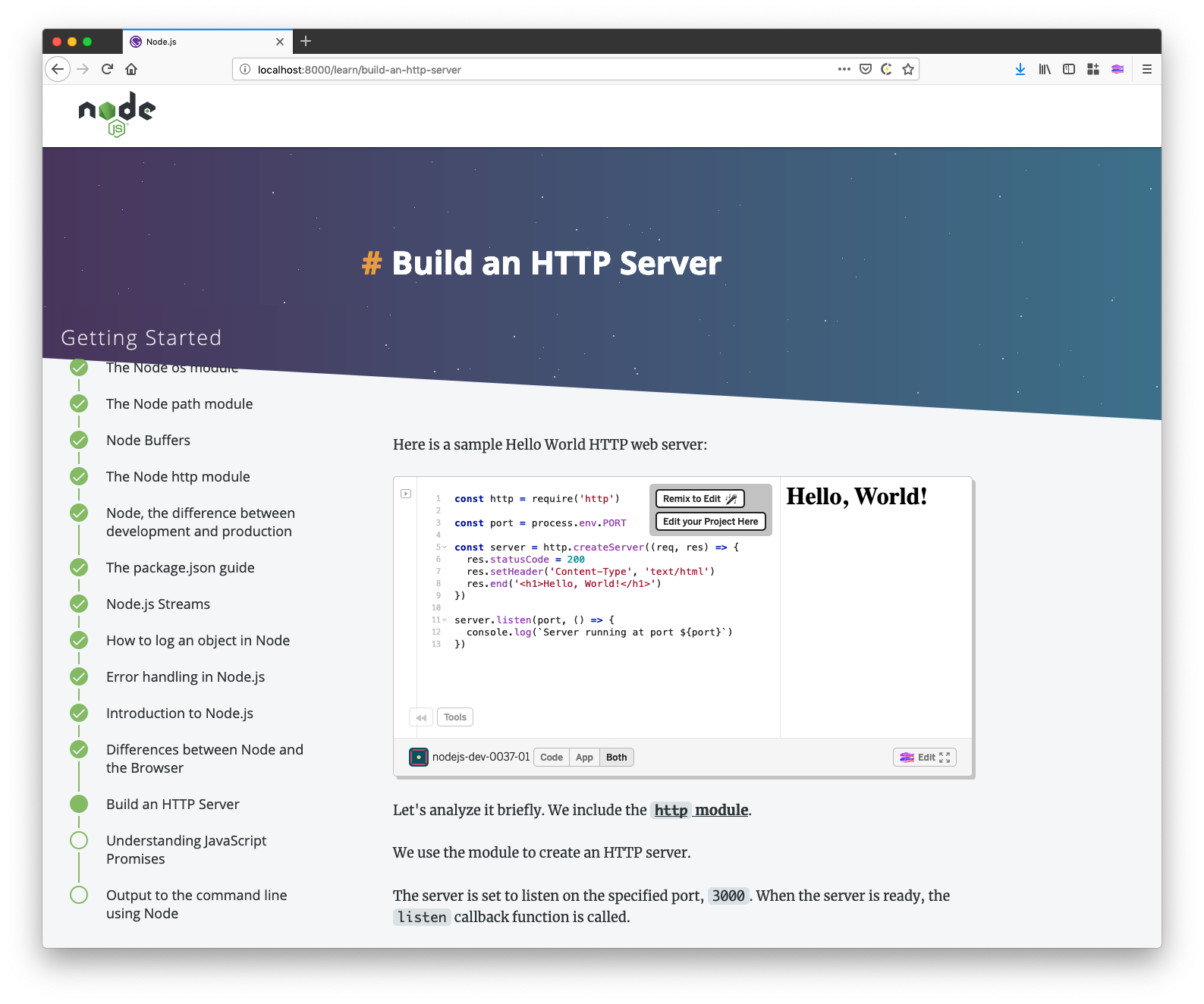The width and height of the screenshot is (1204, 1004).
Task: Select the Node.js browser tab
Action: click(207, 42)
